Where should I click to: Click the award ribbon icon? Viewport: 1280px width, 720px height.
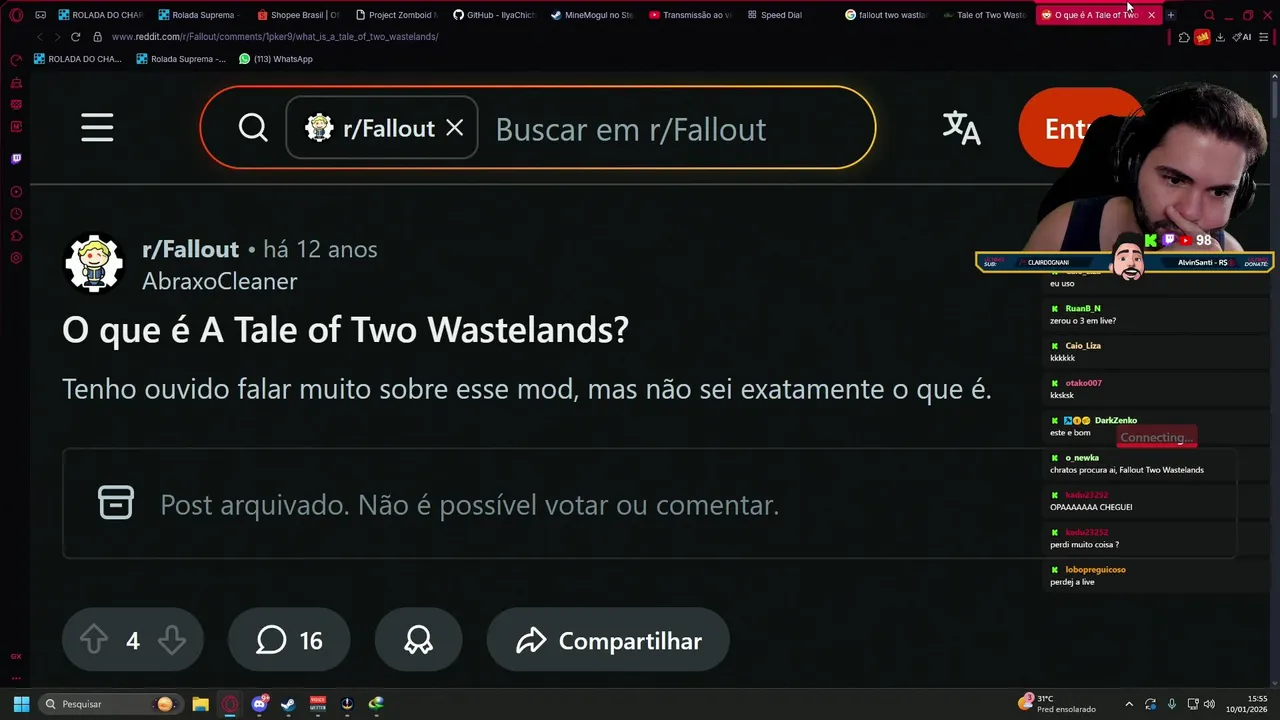tap(418, 640)
